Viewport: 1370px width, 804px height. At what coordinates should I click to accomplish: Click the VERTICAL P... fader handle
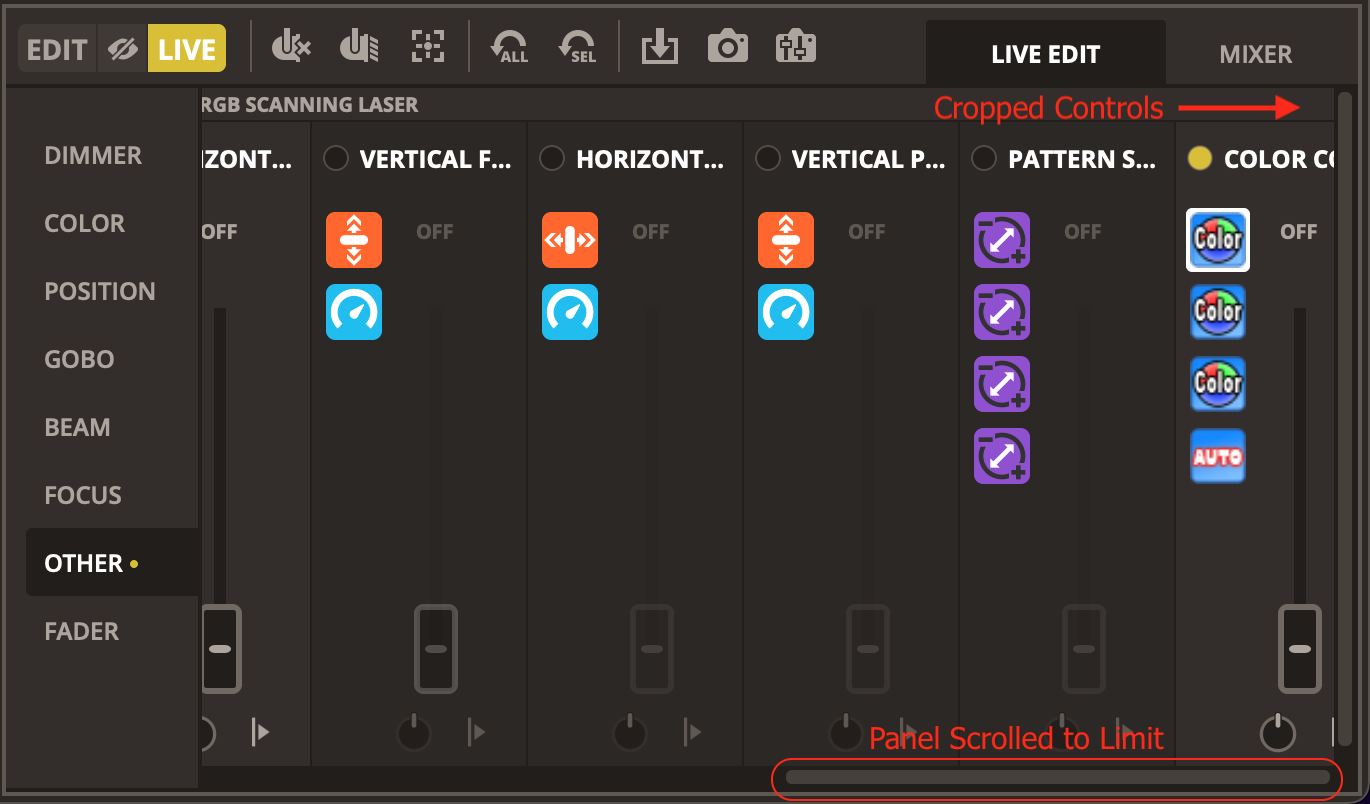click(868, 649)
